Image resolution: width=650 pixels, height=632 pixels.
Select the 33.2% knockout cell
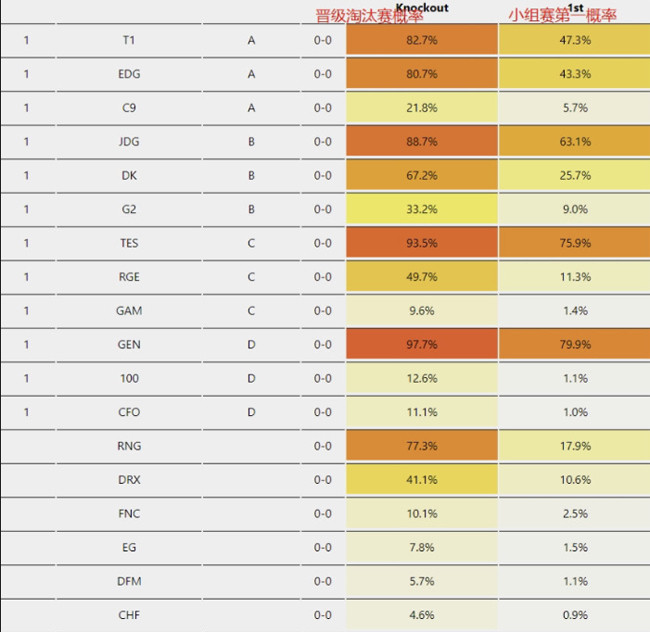[x=422, y=209]
